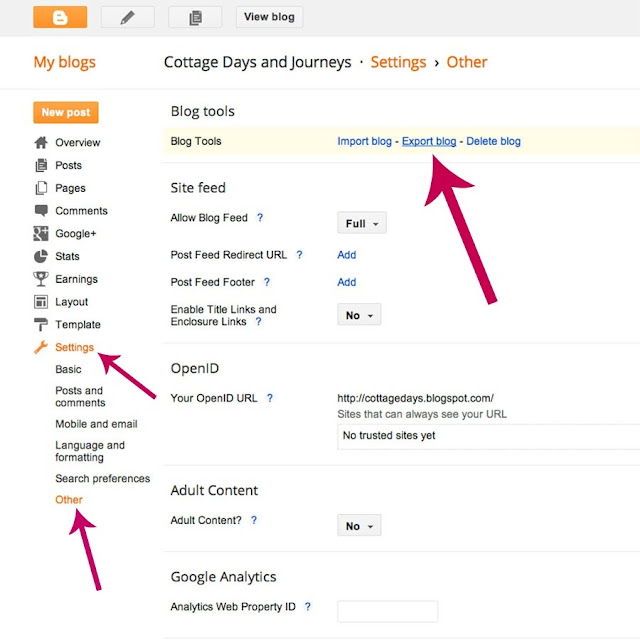Image resolution: width=640 pixels, height=640 pixels.
Task: Click the Import blog link
Action: pos(364,141)
